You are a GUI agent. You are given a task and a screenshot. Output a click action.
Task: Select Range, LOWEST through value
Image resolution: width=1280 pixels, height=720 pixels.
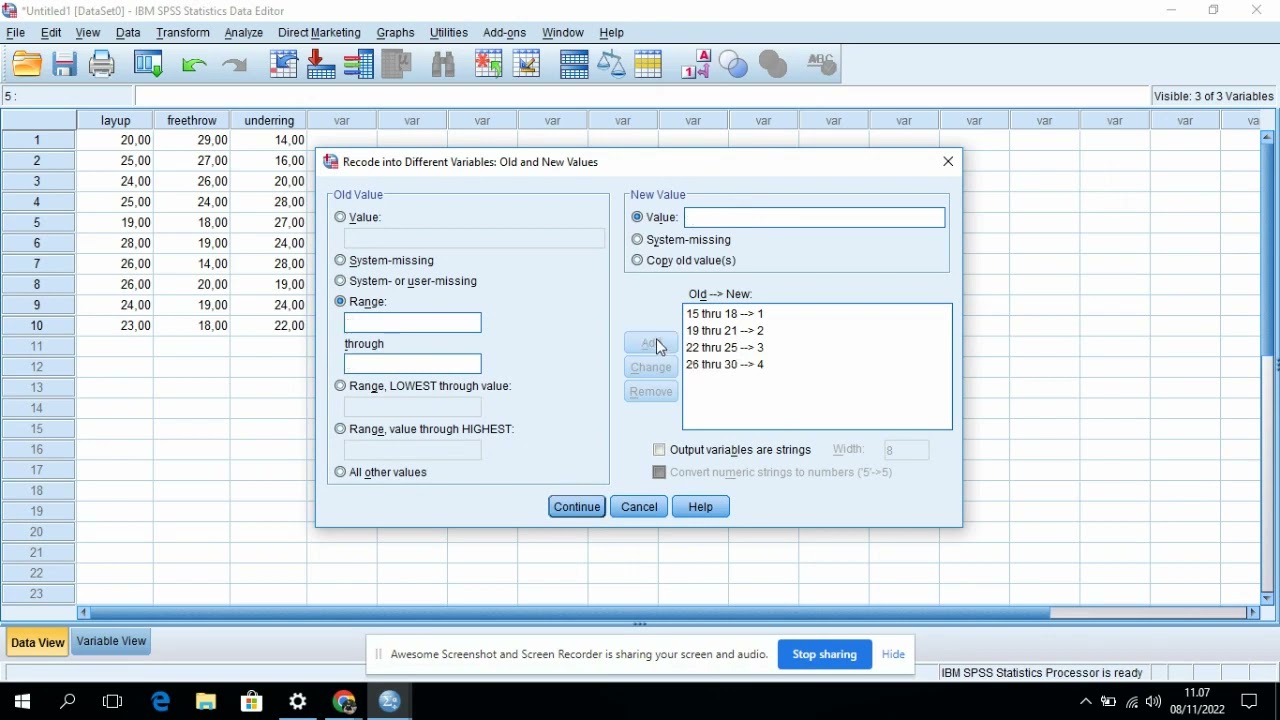point(341,386)
